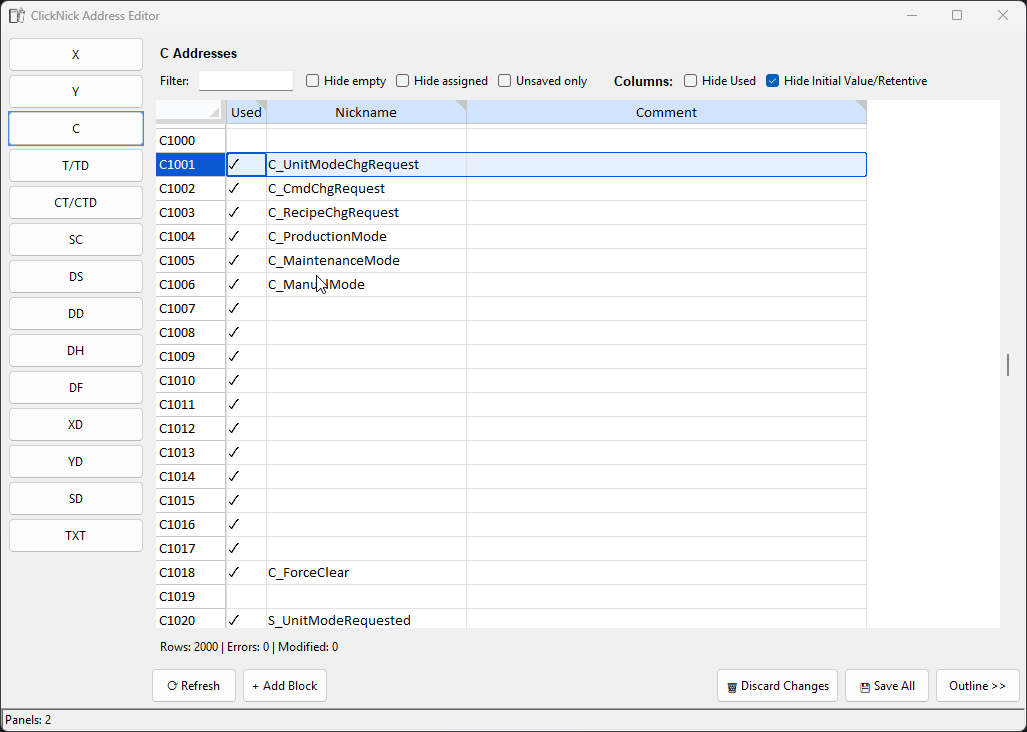Select row header C1015
Image resolution: width=1027 pixels, height=732 pixels.
click(191, 500)
